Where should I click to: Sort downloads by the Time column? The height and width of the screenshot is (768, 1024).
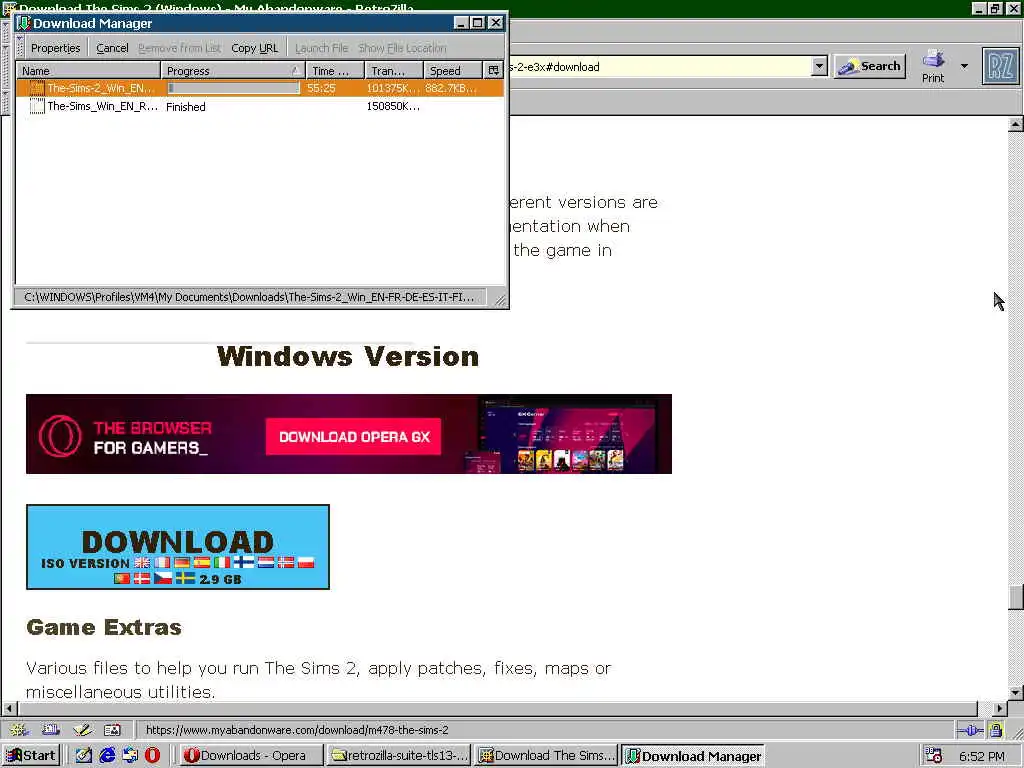click(336, 71)
